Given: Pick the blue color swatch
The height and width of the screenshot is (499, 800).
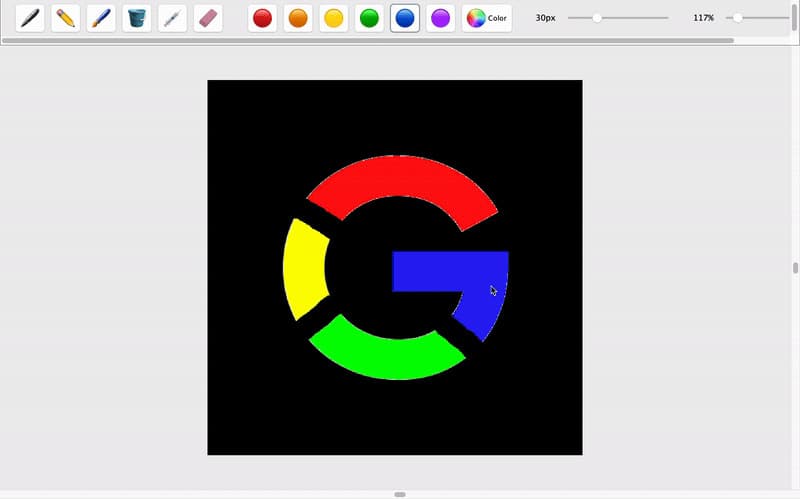Looking at the screenshot, I should [405, 18].
